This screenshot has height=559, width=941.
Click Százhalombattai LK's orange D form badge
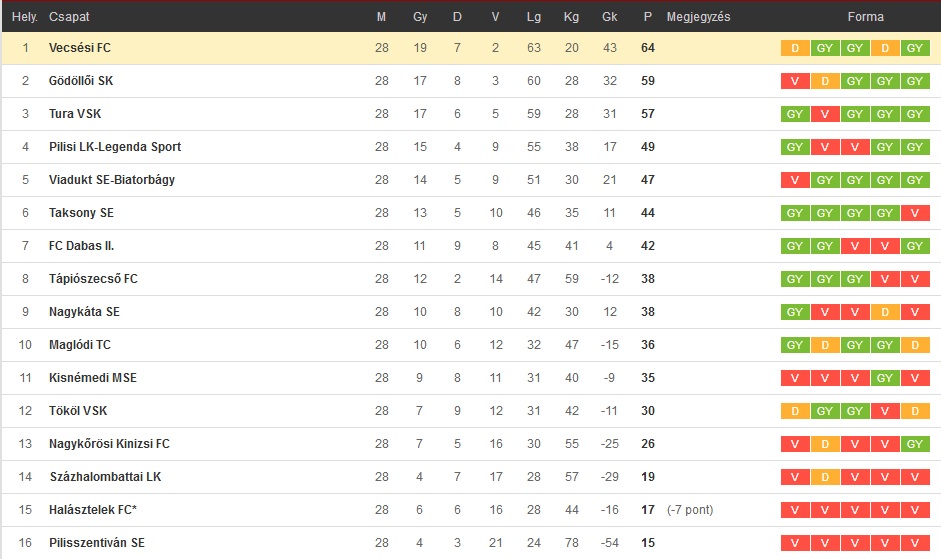click(x=825, y=477)
